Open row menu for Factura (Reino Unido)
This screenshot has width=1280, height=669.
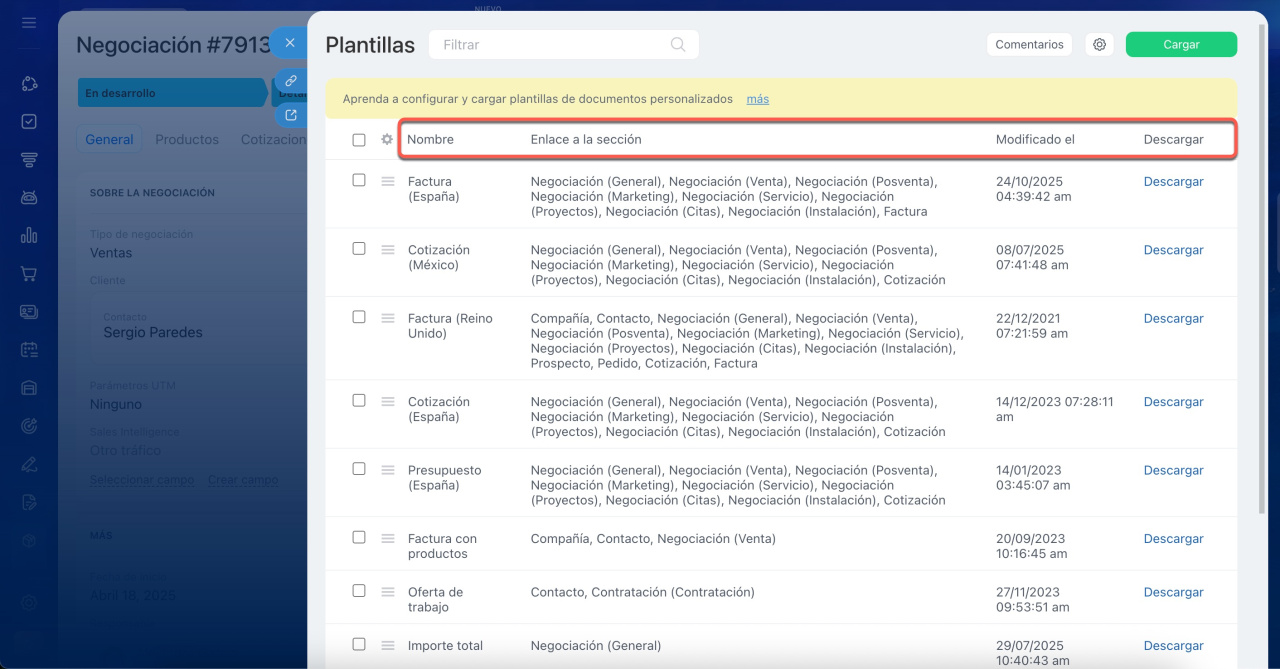pos(388,318)
